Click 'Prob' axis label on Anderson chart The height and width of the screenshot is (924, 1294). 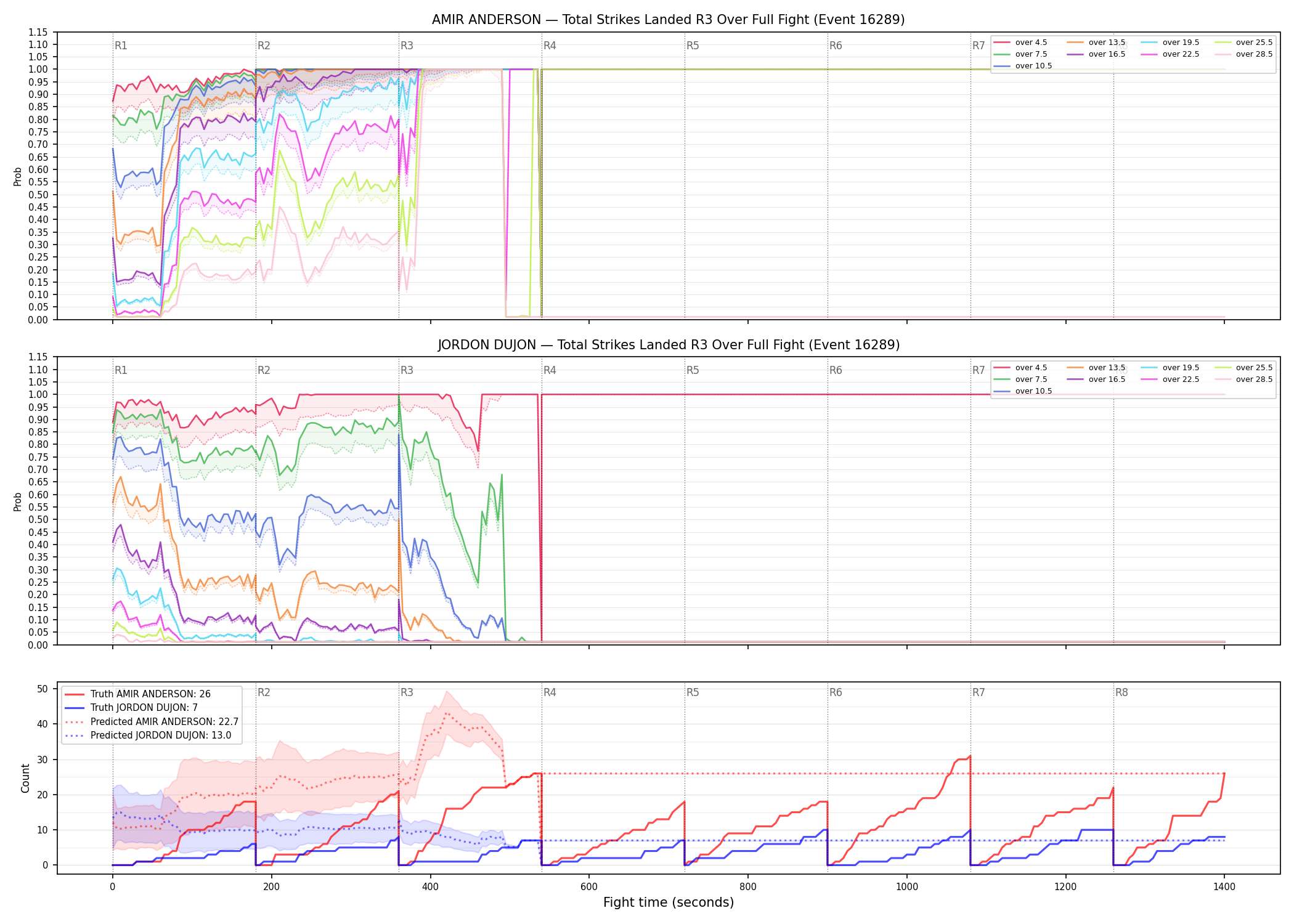pyautogui.click(x=18, y=177)
